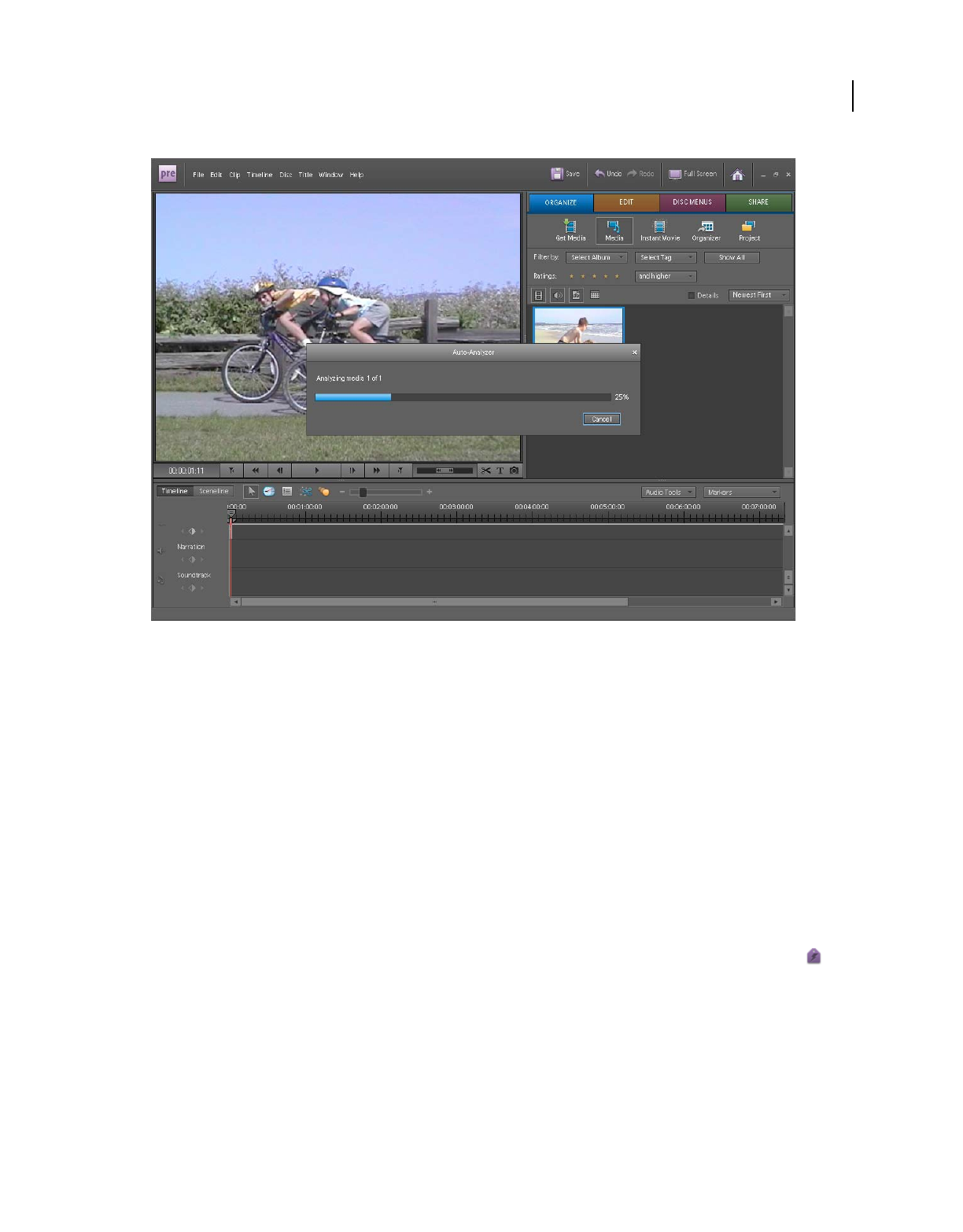Capture a freeze frame with camera icon
Viewport: 963px width, 1232px height.
tap(514, 470)
